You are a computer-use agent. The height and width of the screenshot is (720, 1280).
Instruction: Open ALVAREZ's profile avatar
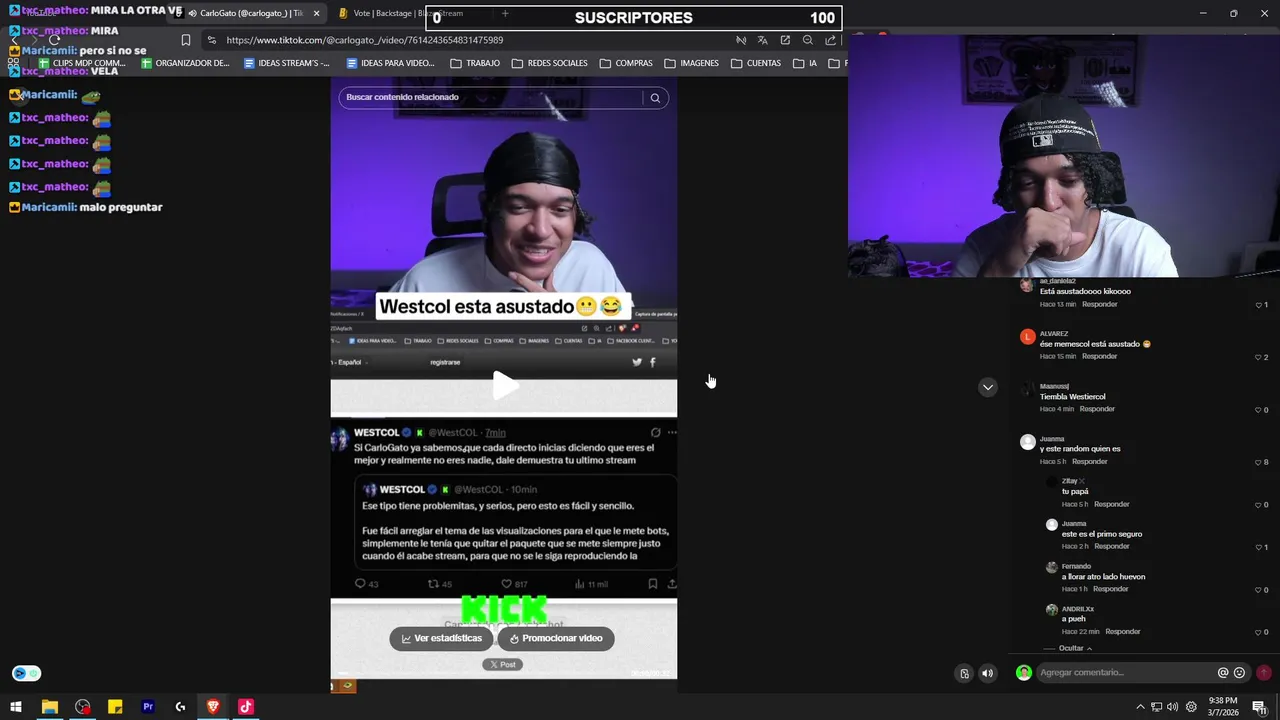coord(1027,337)
